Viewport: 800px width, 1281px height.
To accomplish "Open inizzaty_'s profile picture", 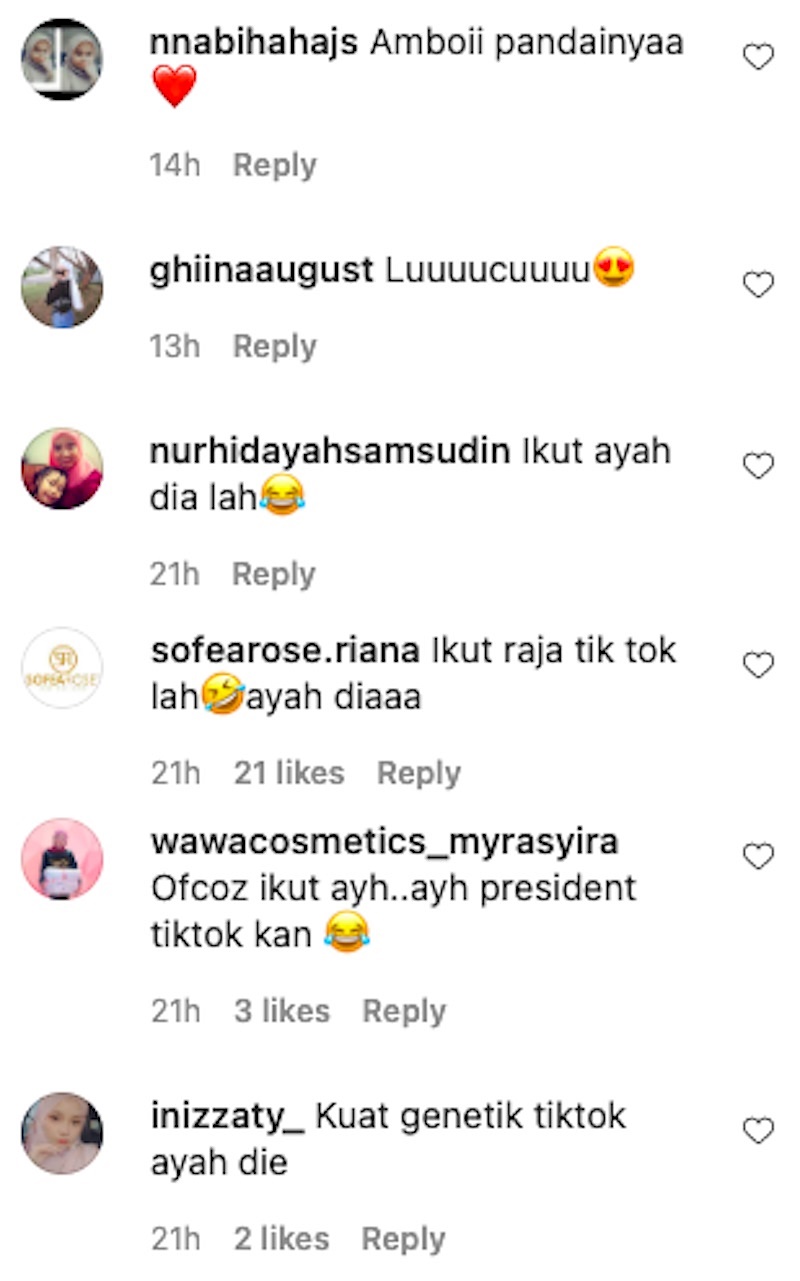I will pos(62,1133).
